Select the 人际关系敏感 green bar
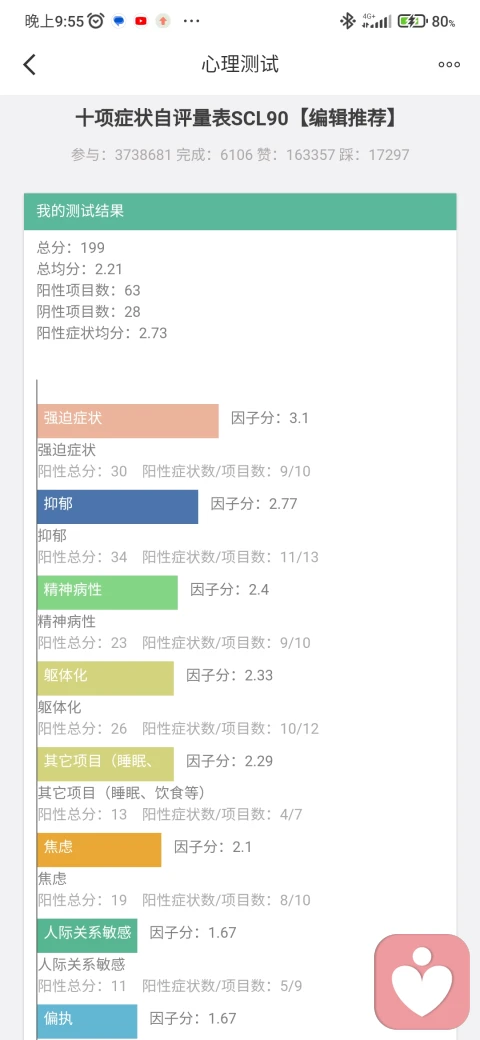This screenshot has height=1040, width=480. click(x=87, y=935)
